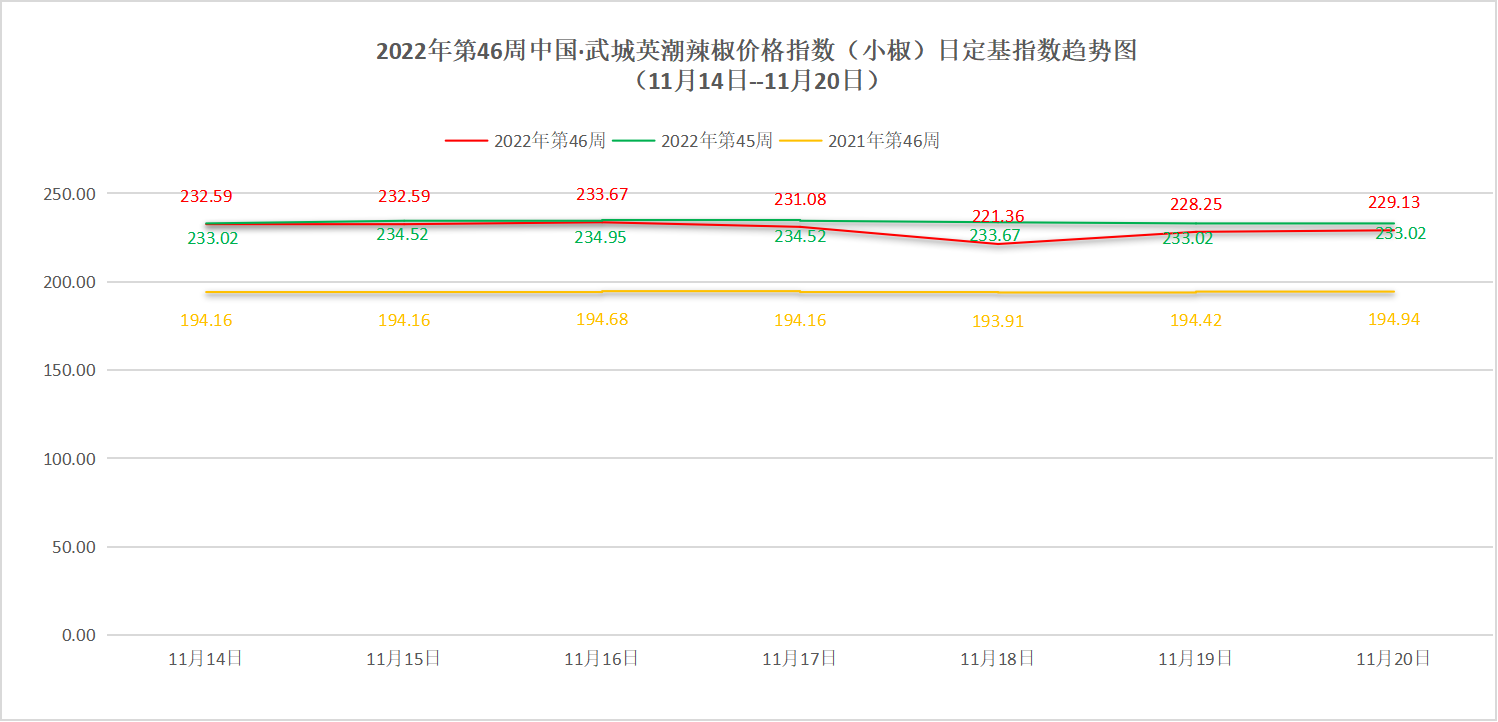Screen dimensions: 1498x722
Task: Click the 2022年第46周 legend entry
Action: coord(549,141)
